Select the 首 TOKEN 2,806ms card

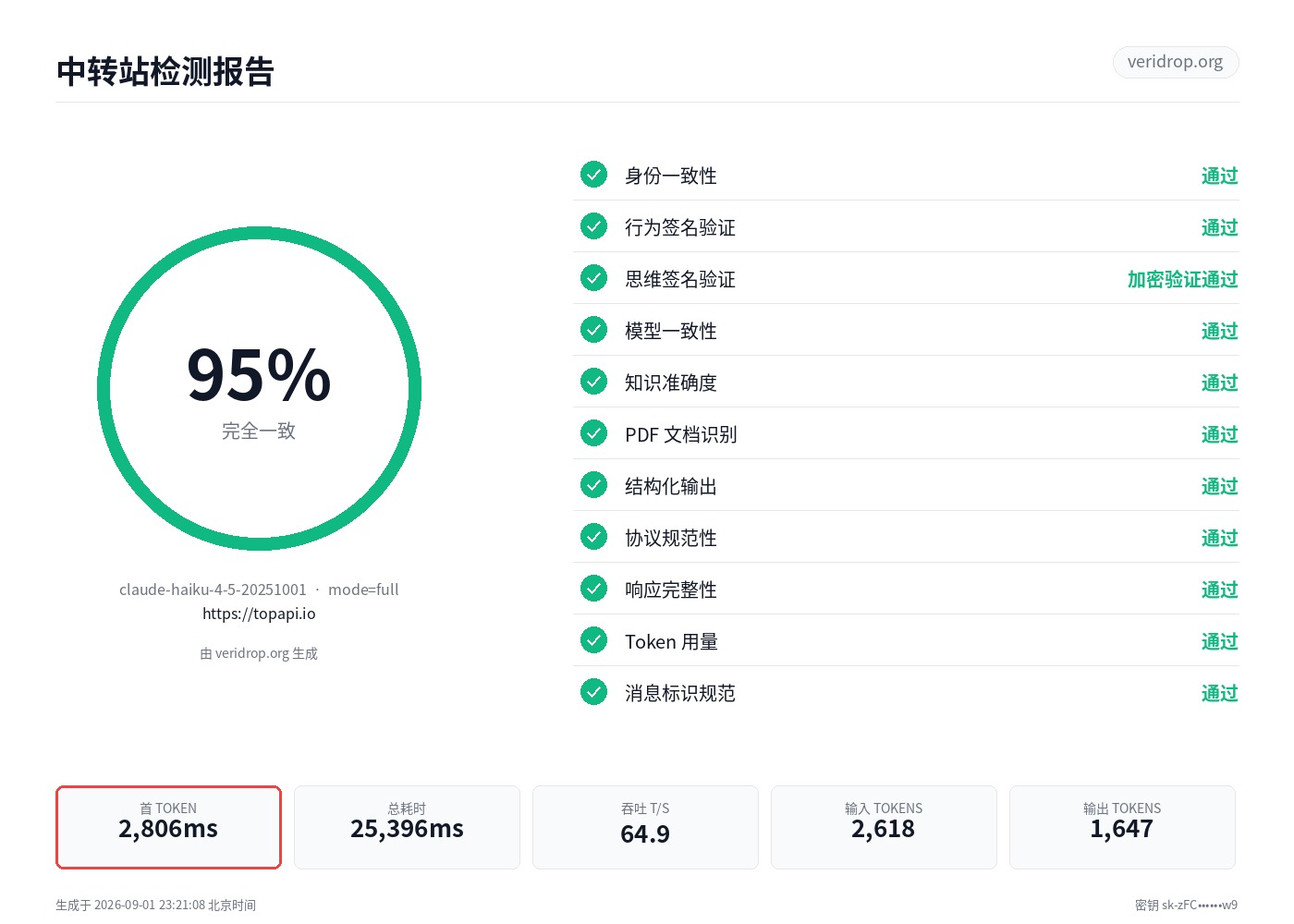[x=168, y=827]
